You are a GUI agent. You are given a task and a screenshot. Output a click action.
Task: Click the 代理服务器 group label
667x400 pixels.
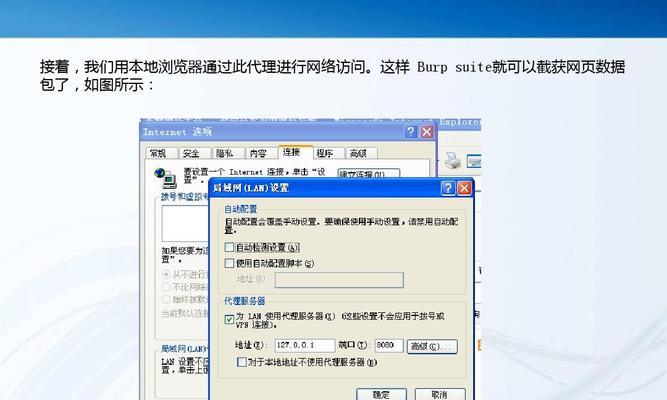point(245,301)
